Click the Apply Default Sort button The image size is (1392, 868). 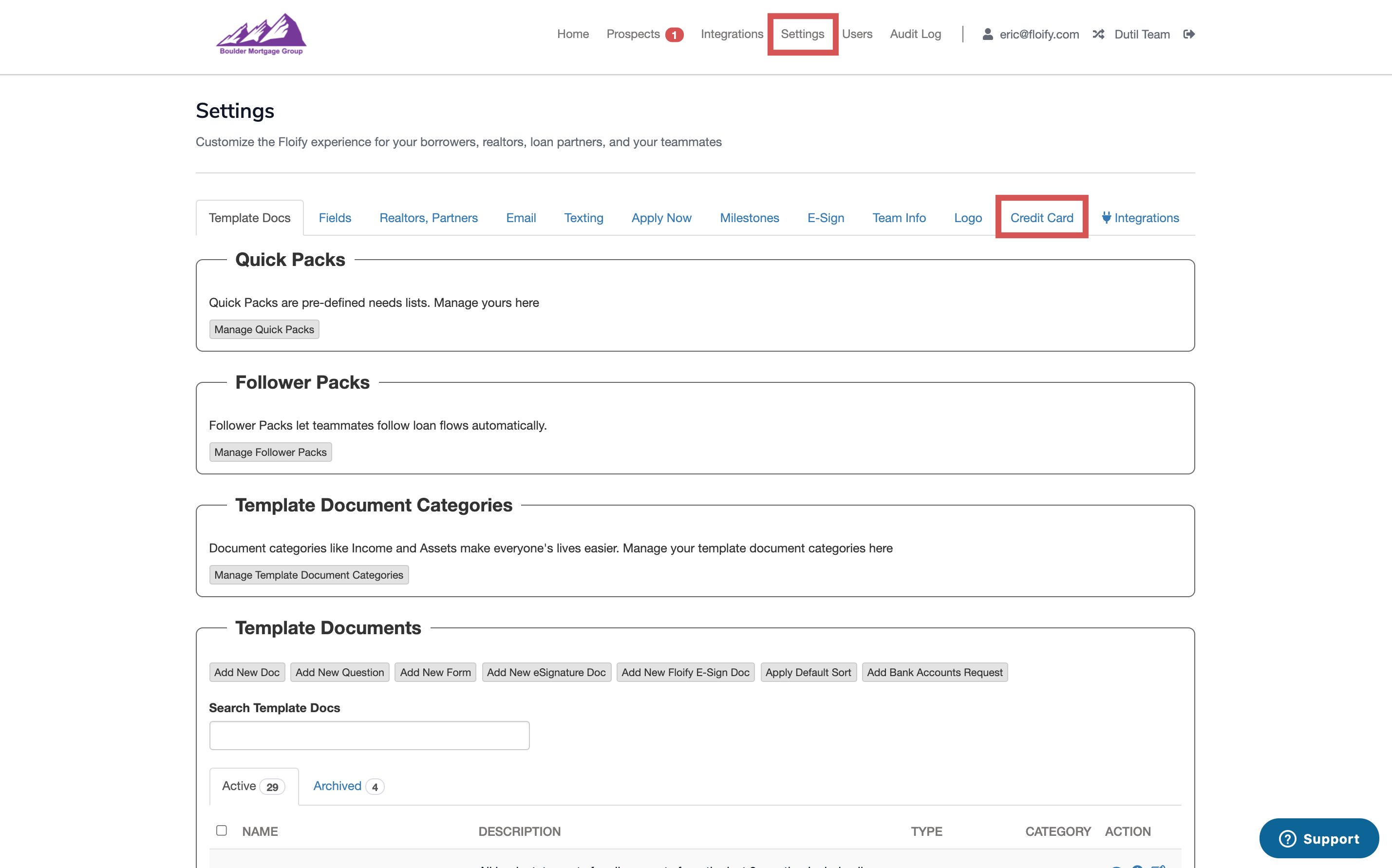tap(808, 672)
